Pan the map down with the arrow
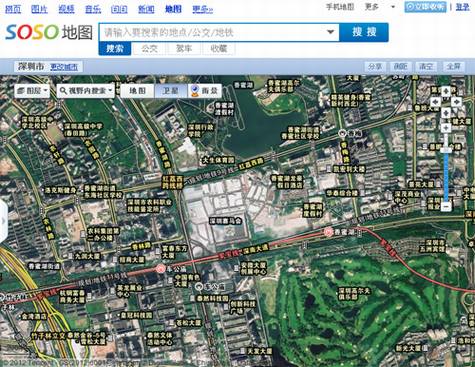This screenshot has width=475, height=367. point(446,113)
